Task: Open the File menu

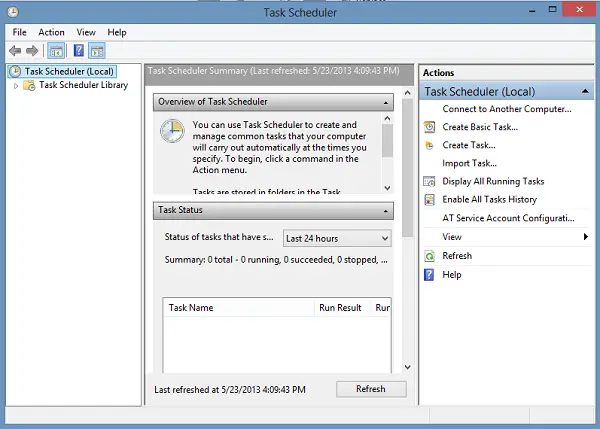Action: pyautogui.click(x=20, y=33)
